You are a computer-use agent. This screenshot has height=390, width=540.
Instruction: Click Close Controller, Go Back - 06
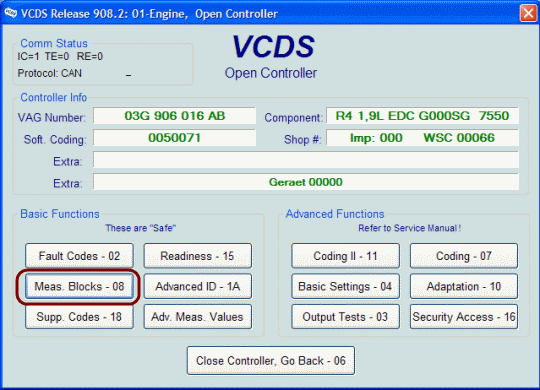271,361
